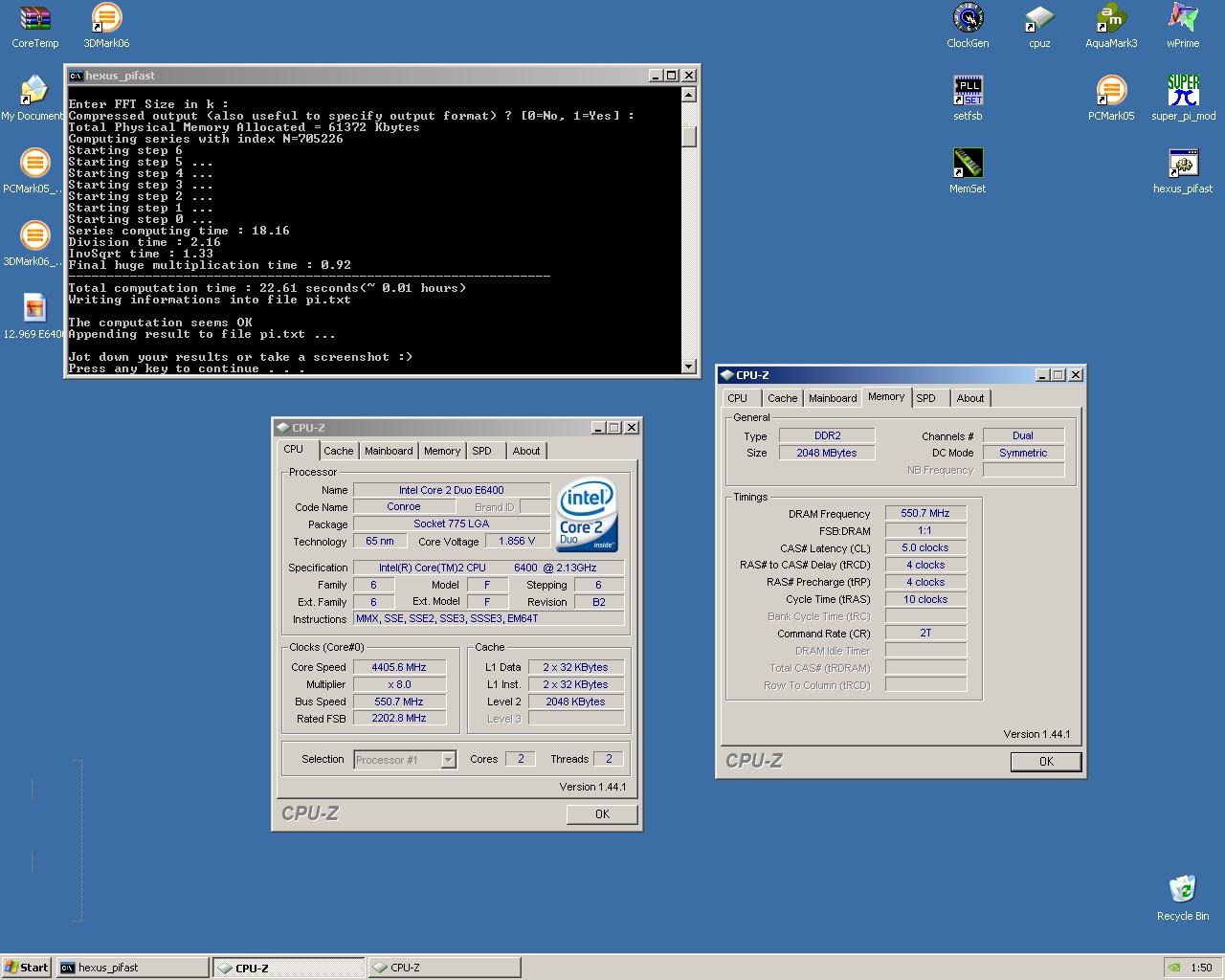Click the Level 2 2048 KBytes value
Viewport: 1225px width, 980px height.
click(576, 702)
